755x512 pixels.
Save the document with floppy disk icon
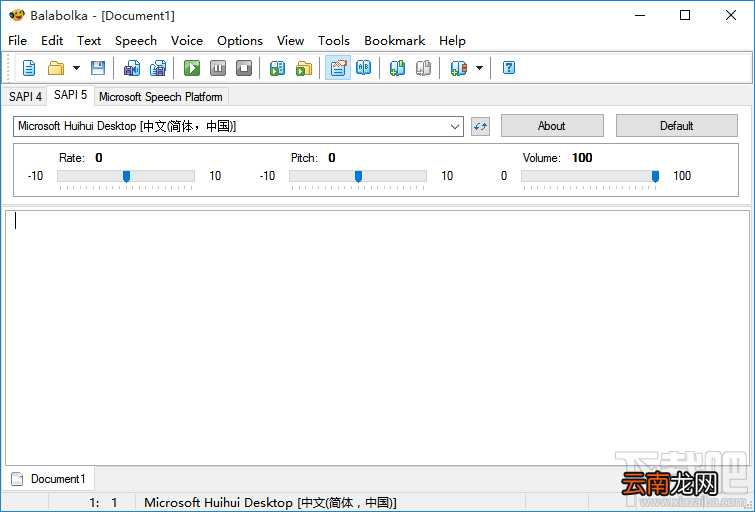click(98, 68)
